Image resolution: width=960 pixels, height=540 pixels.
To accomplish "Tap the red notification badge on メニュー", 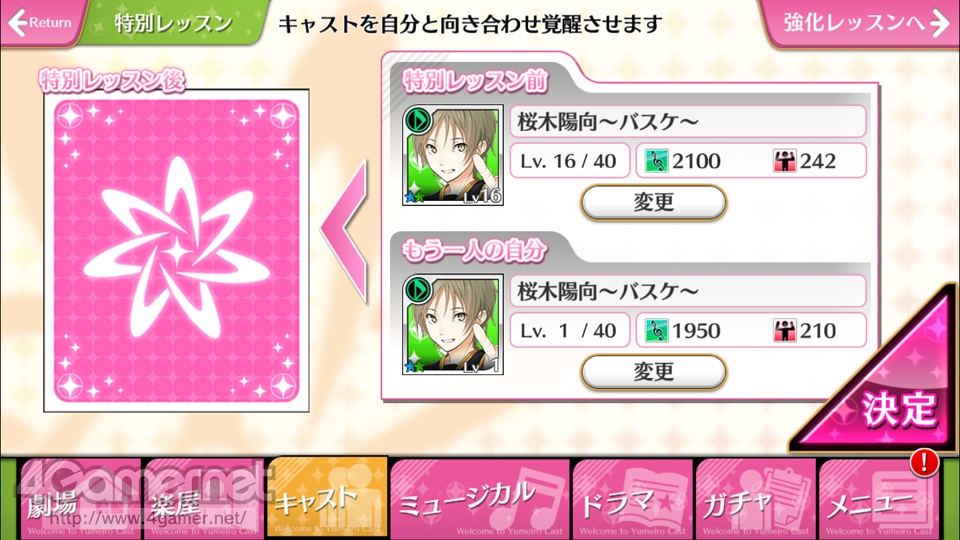I will tap(924, 462).
